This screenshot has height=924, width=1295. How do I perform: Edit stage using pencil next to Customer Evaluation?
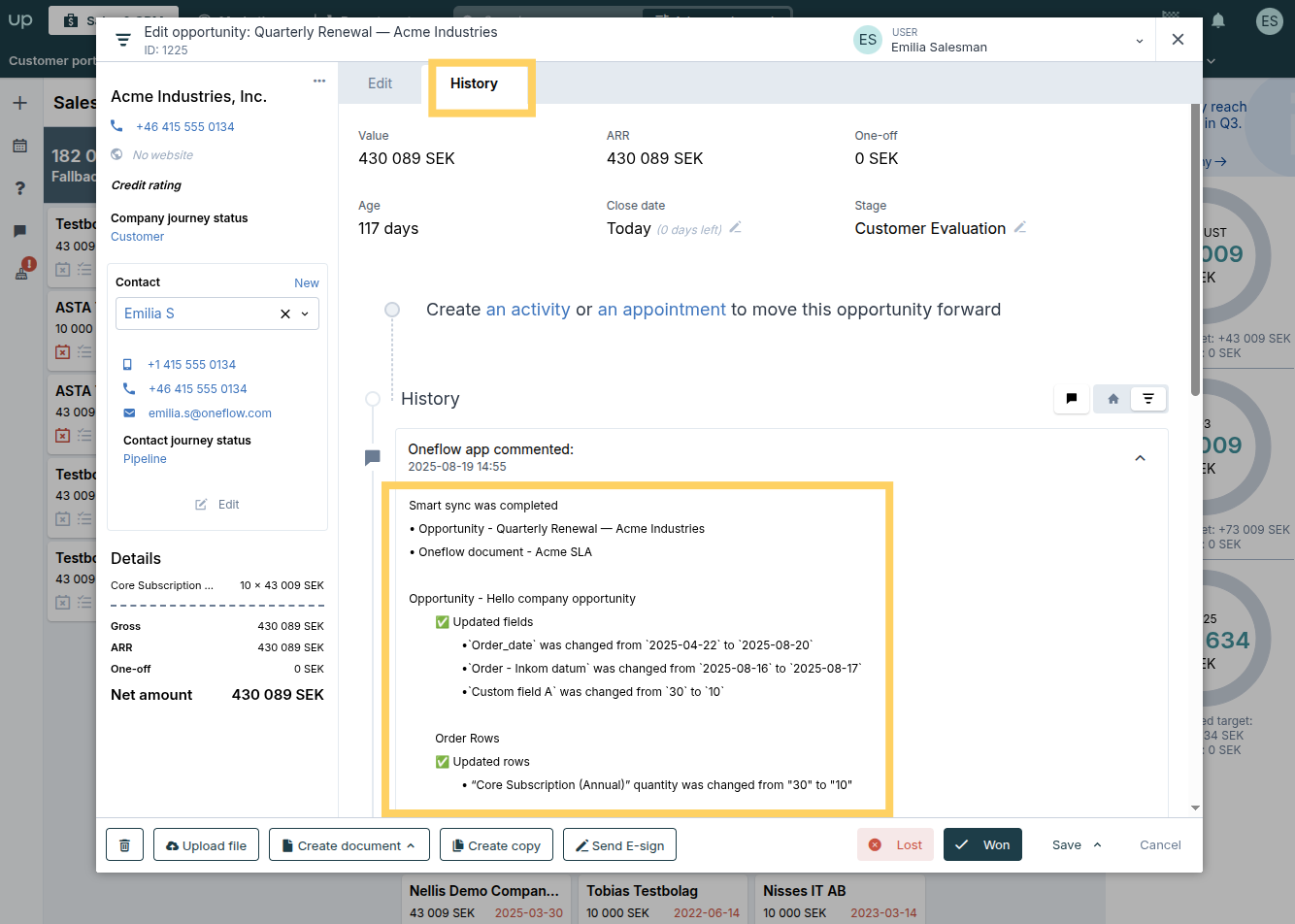(1019, 227)
